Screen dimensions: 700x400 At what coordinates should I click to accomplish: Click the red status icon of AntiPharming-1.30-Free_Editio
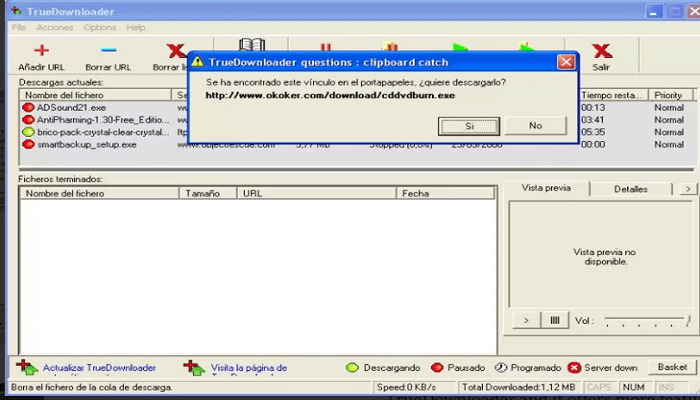click(x=28, y=120)
